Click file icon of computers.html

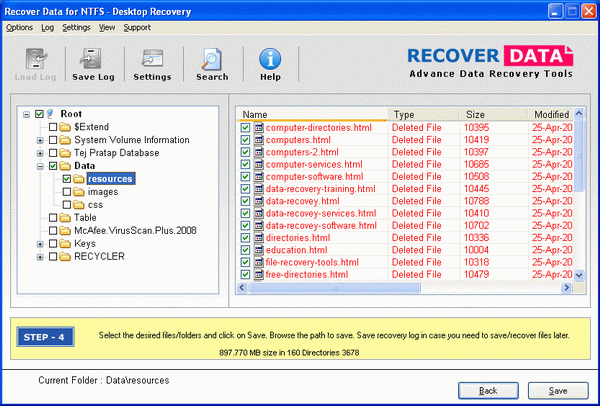pyautogui.click(x=259, y=140)
